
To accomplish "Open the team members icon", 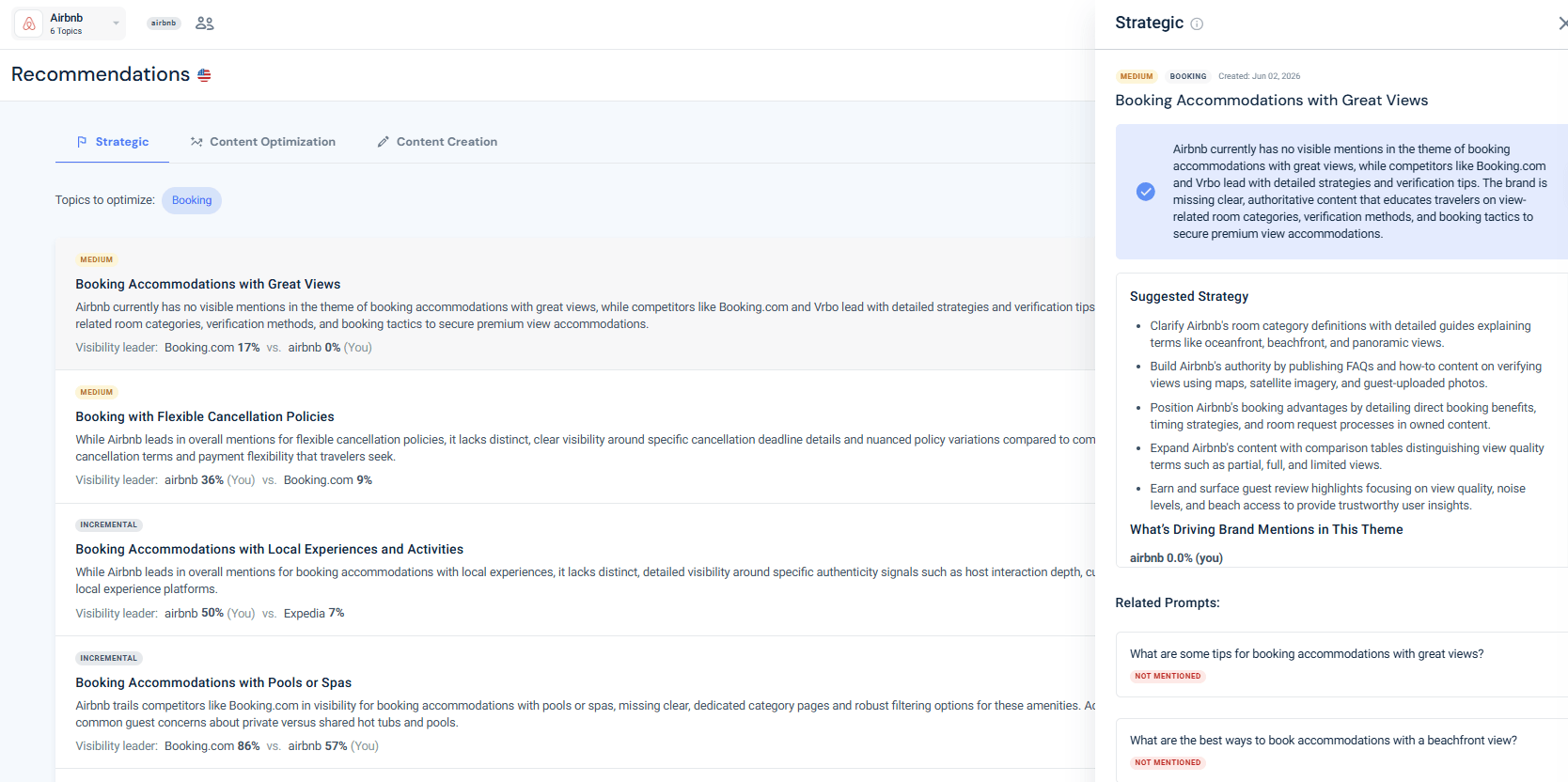I will [205, 23].
